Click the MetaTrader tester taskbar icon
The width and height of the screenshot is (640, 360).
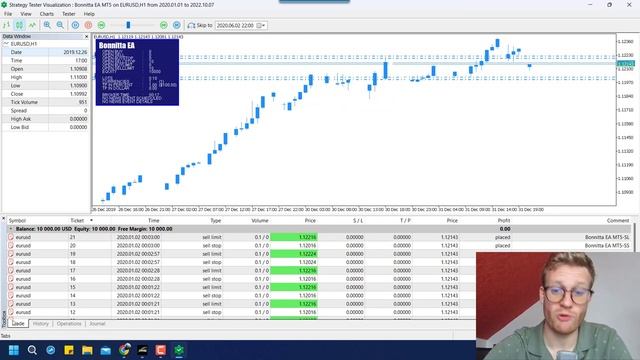coord(179,350)
